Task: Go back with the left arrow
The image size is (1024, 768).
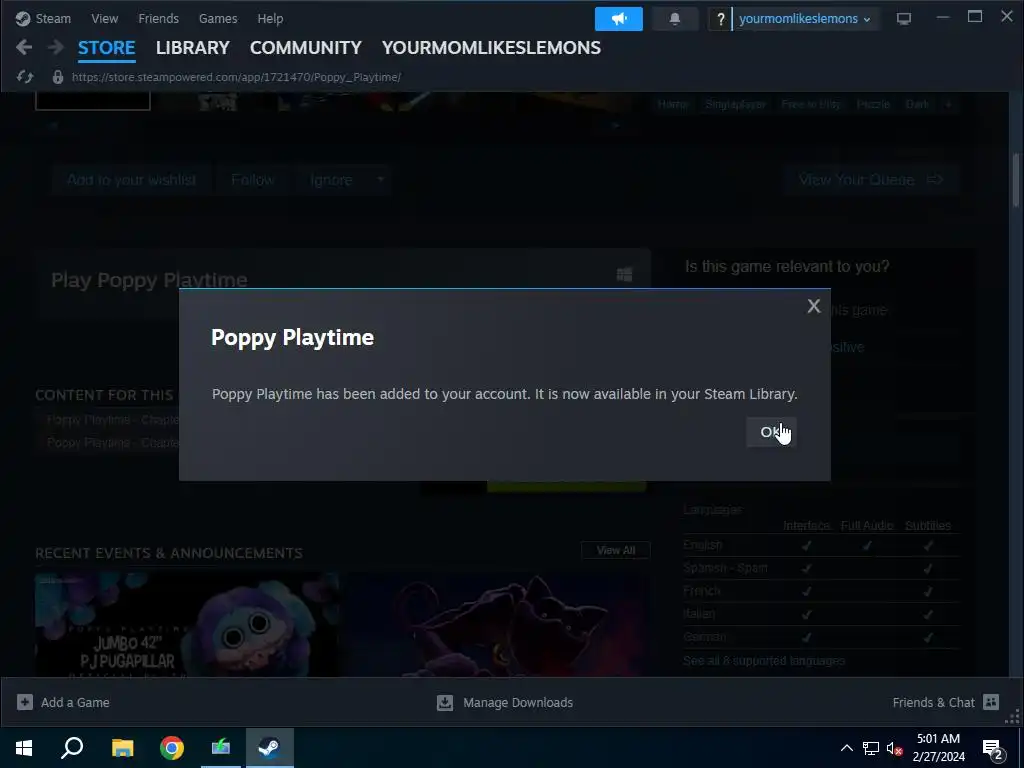Action: pyautogui.click(x=24, y=47)
